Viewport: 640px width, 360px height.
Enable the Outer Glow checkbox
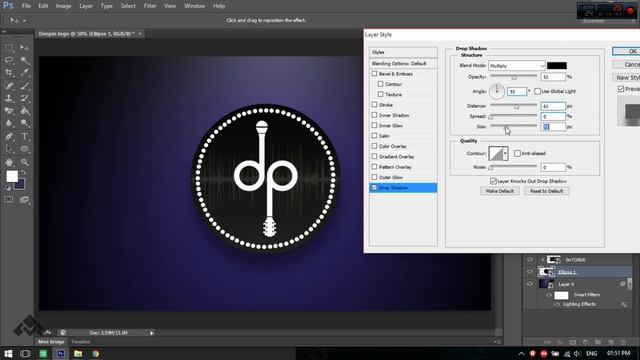tap(374, 177)
